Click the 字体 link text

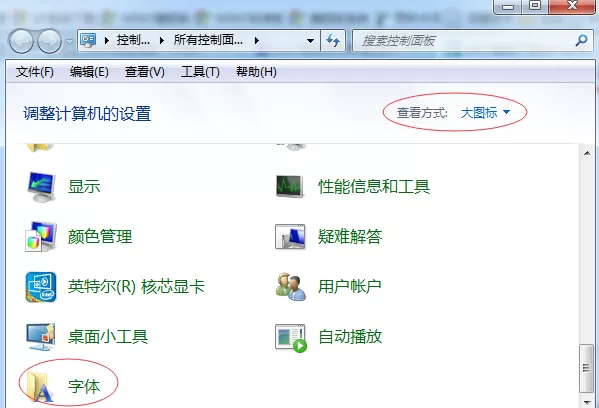click(x=84, y=386)
